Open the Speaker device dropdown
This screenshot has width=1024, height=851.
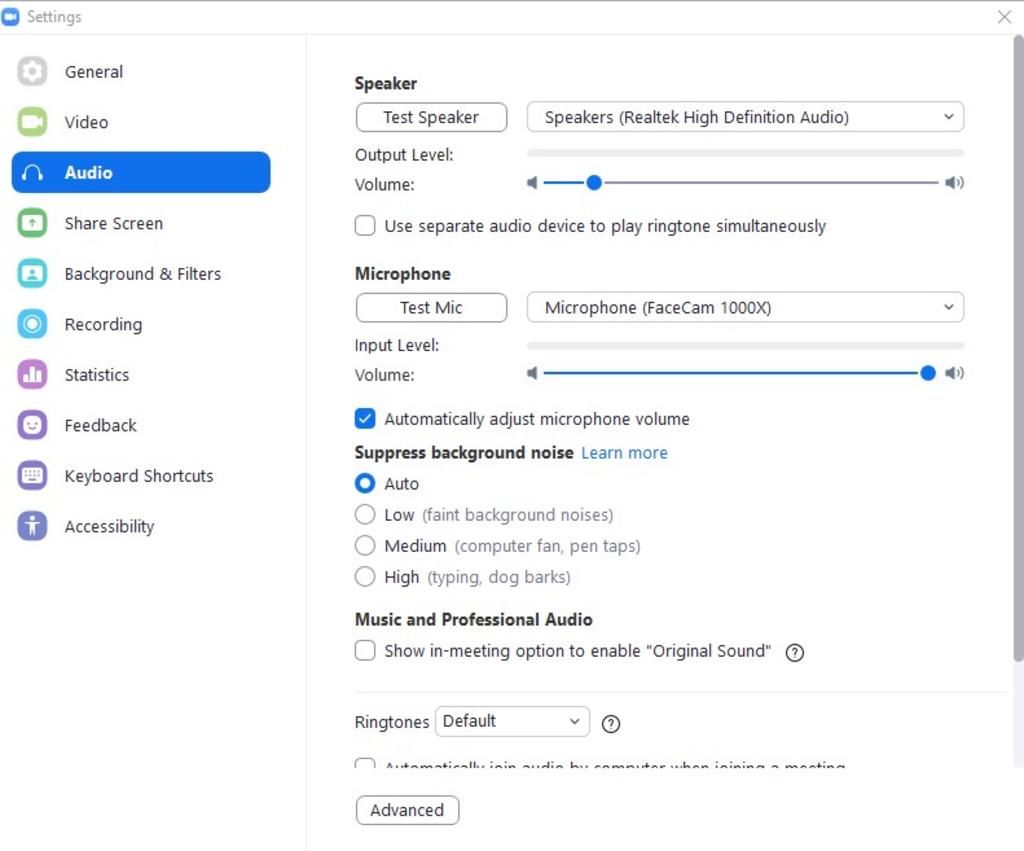pyautogui.click(x=745, y=117)
